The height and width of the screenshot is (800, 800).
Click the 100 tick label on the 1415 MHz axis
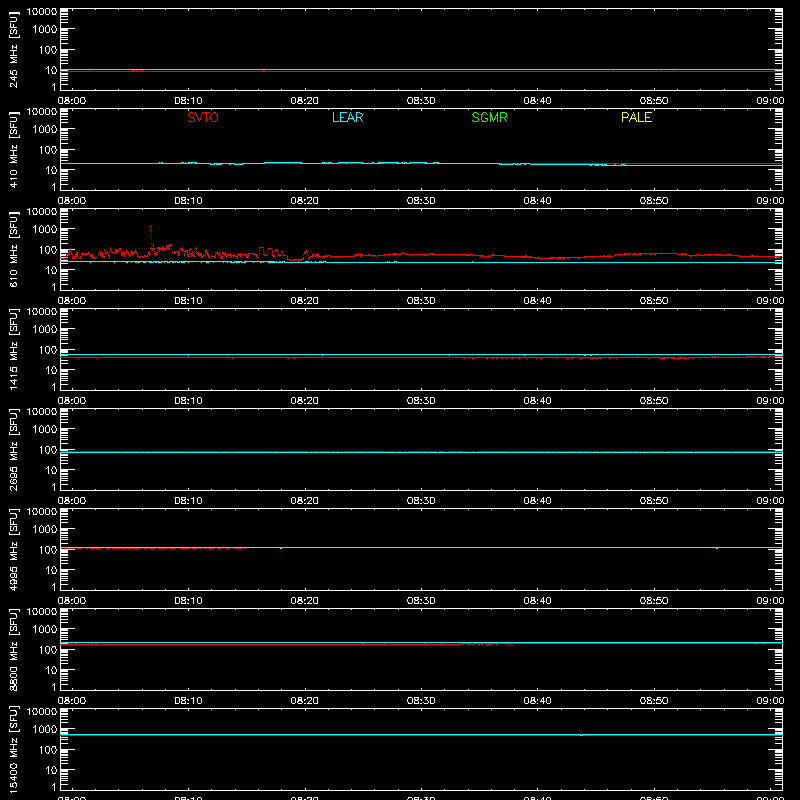[x=48, y=349]
